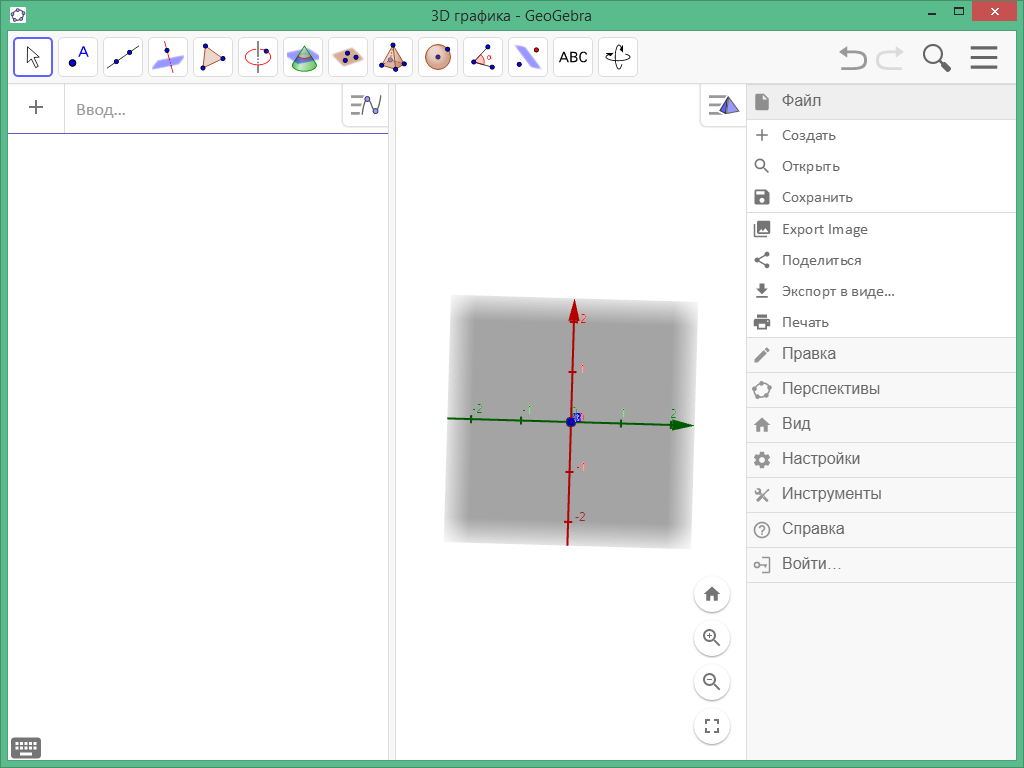The height and width of the screenshot is (768, 1024).
Task: Toggle the on-screen virtual keyboard
Action: coord(26,747)
